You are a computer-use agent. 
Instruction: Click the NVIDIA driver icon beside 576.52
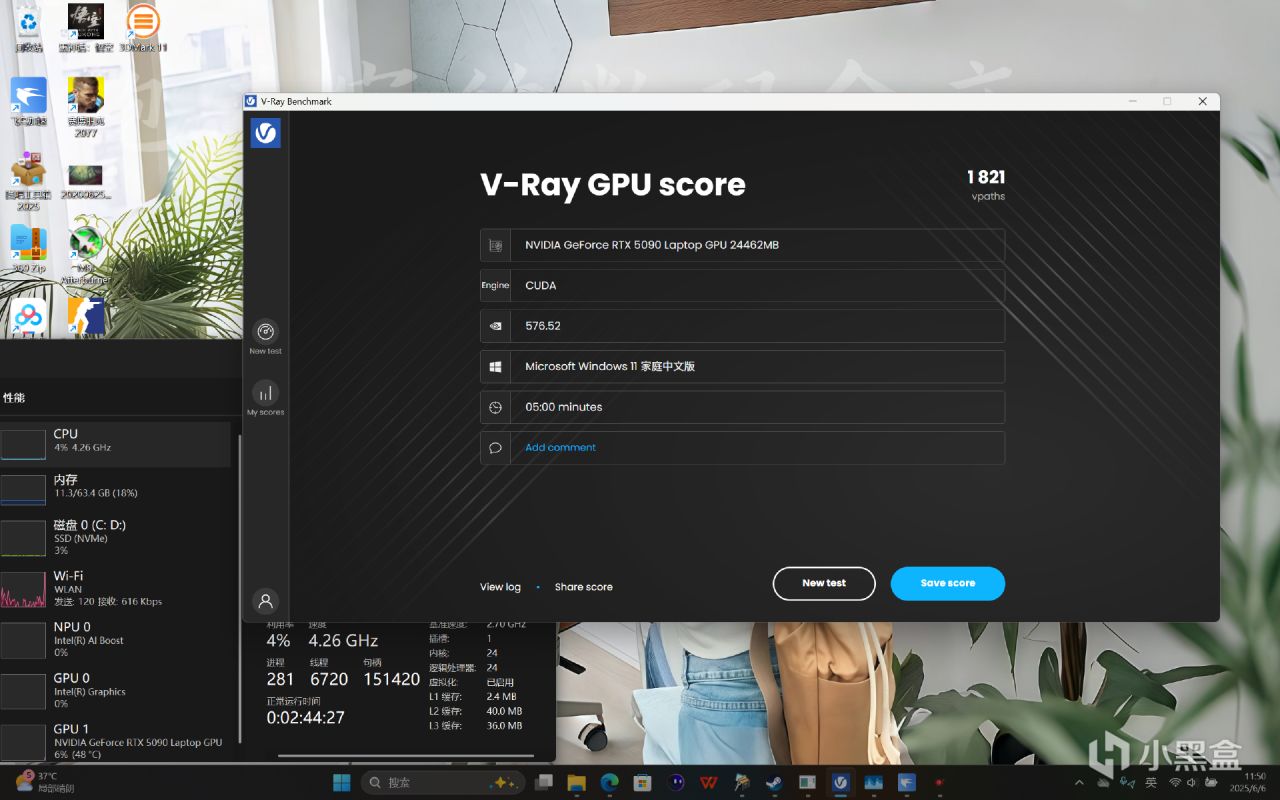click(x=495, y=326)
